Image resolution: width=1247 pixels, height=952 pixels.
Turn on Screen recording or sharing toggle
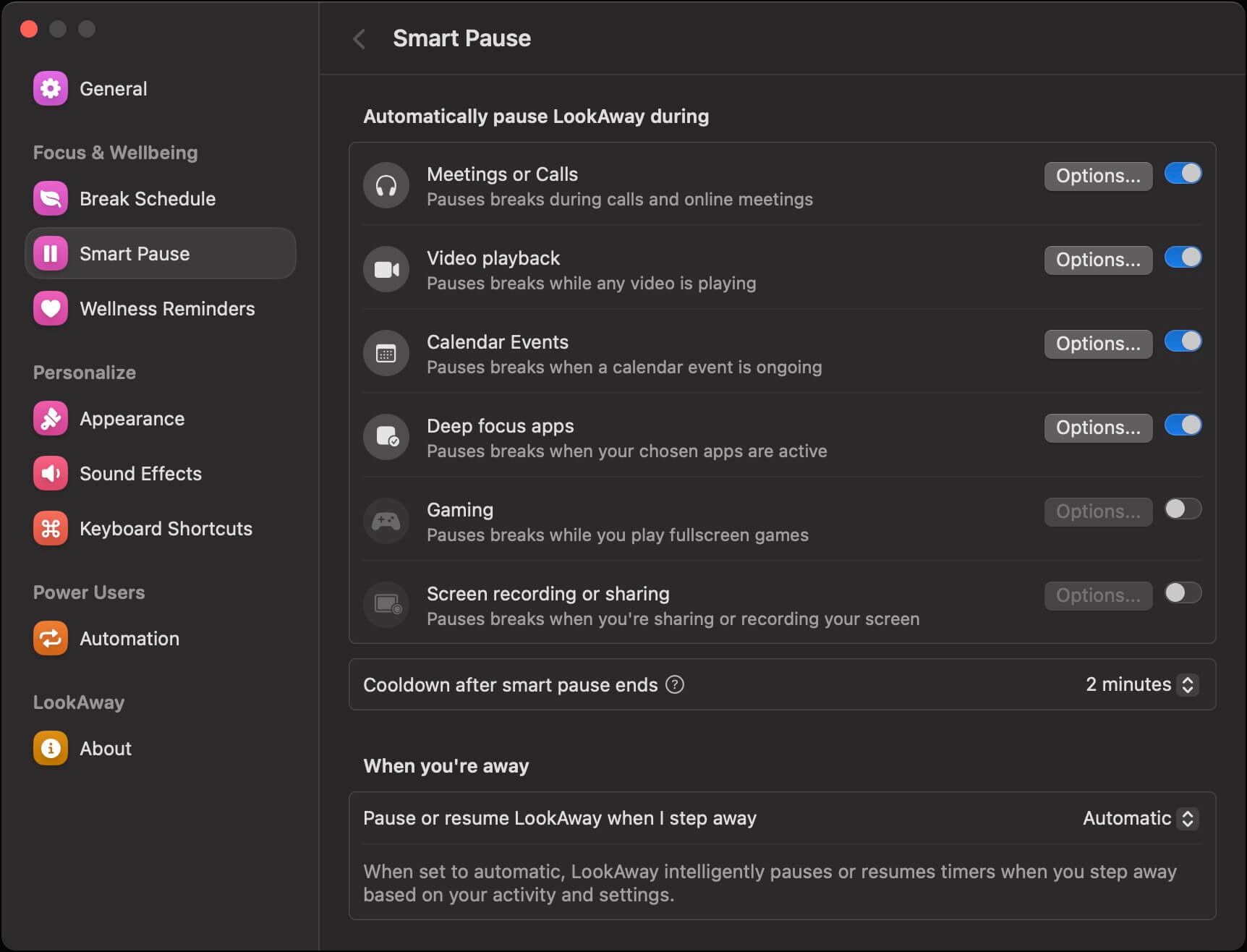[1183, 593]
